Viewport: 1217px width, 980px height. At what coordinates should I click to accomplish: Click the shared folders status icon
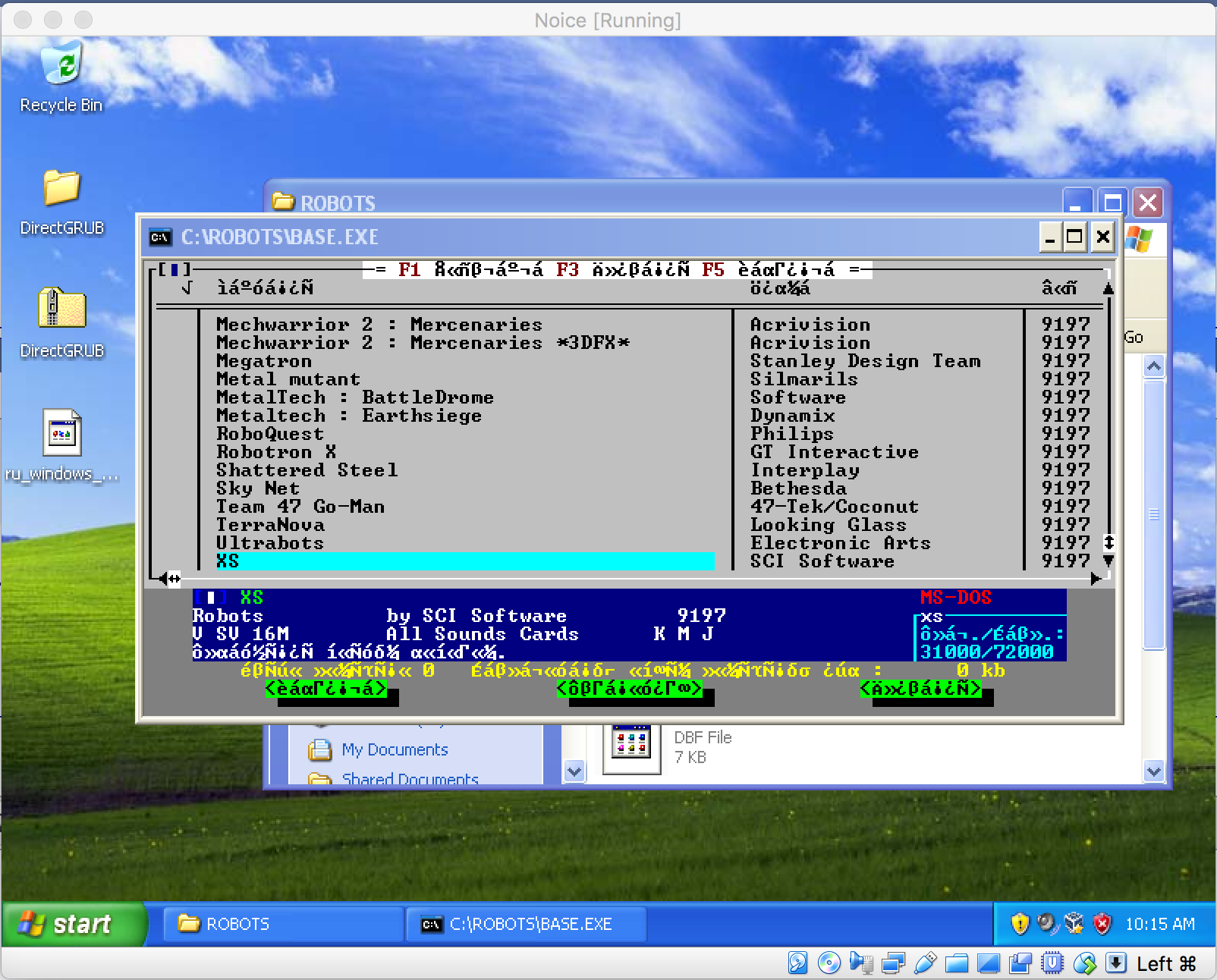[957, 963]
